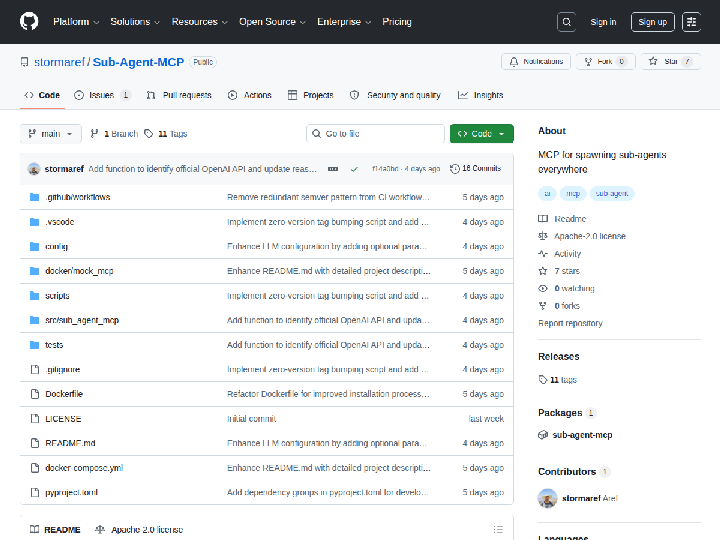
Task: Expand the green Code dropdown button
Action: click(482, 134)
